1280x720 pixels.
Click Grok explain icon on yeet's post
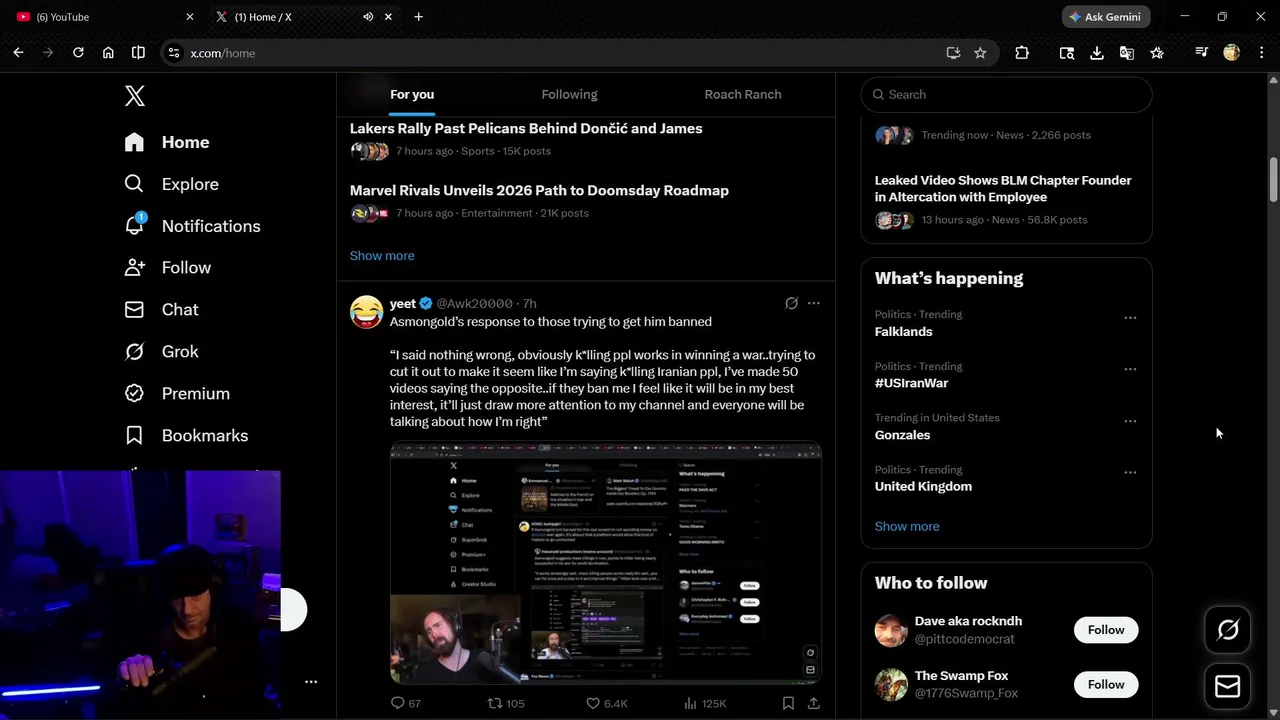tap(791, 303)
